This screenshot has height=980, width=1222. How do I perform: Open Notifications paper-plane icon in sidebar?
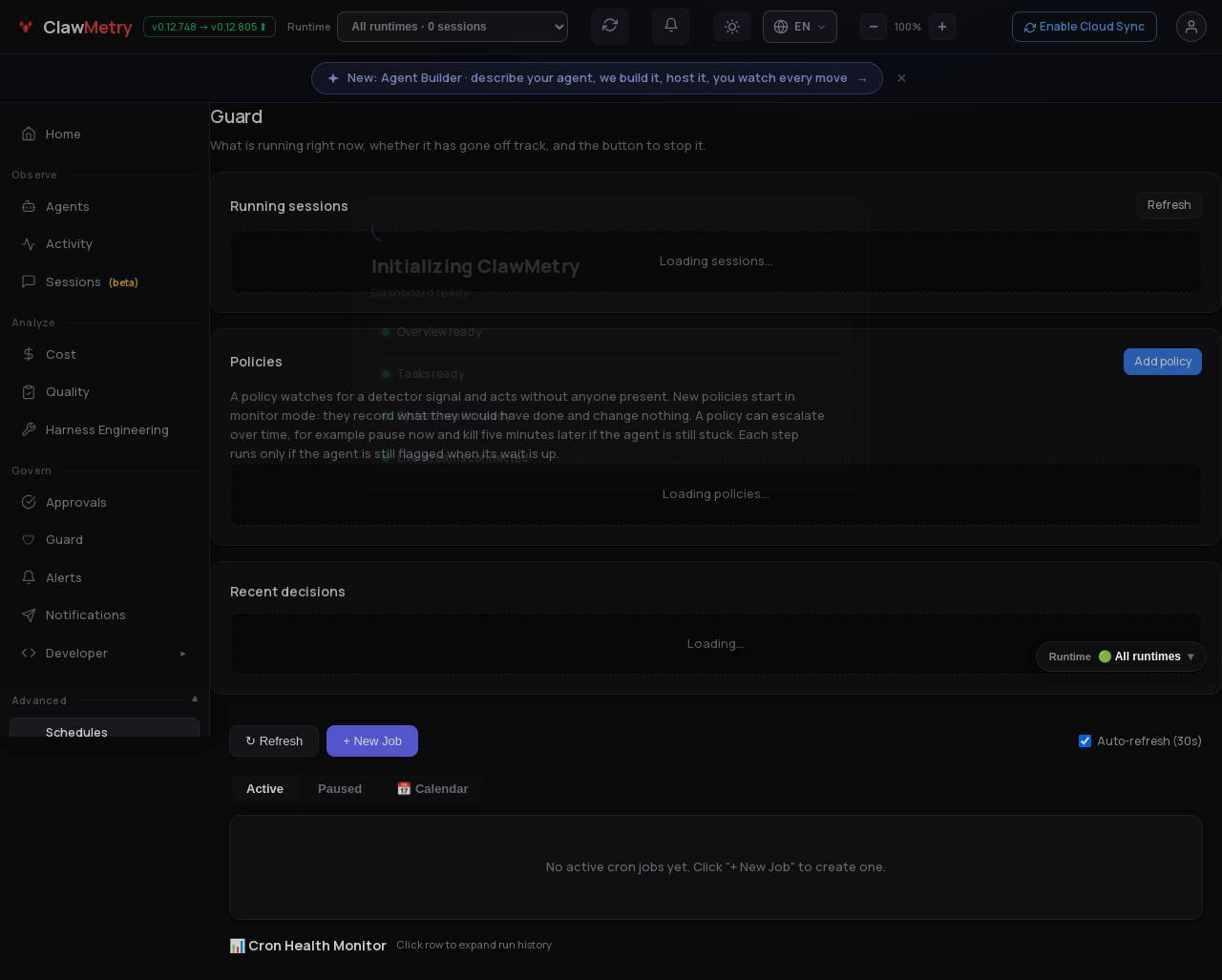coord(29,615)
